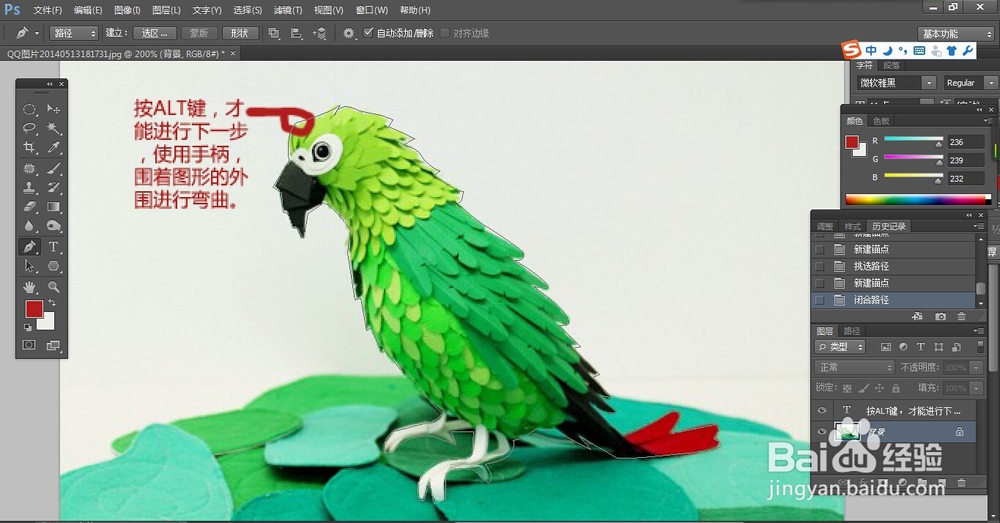
Task: Swap foreground and background colors
Action: coord(52,303)
